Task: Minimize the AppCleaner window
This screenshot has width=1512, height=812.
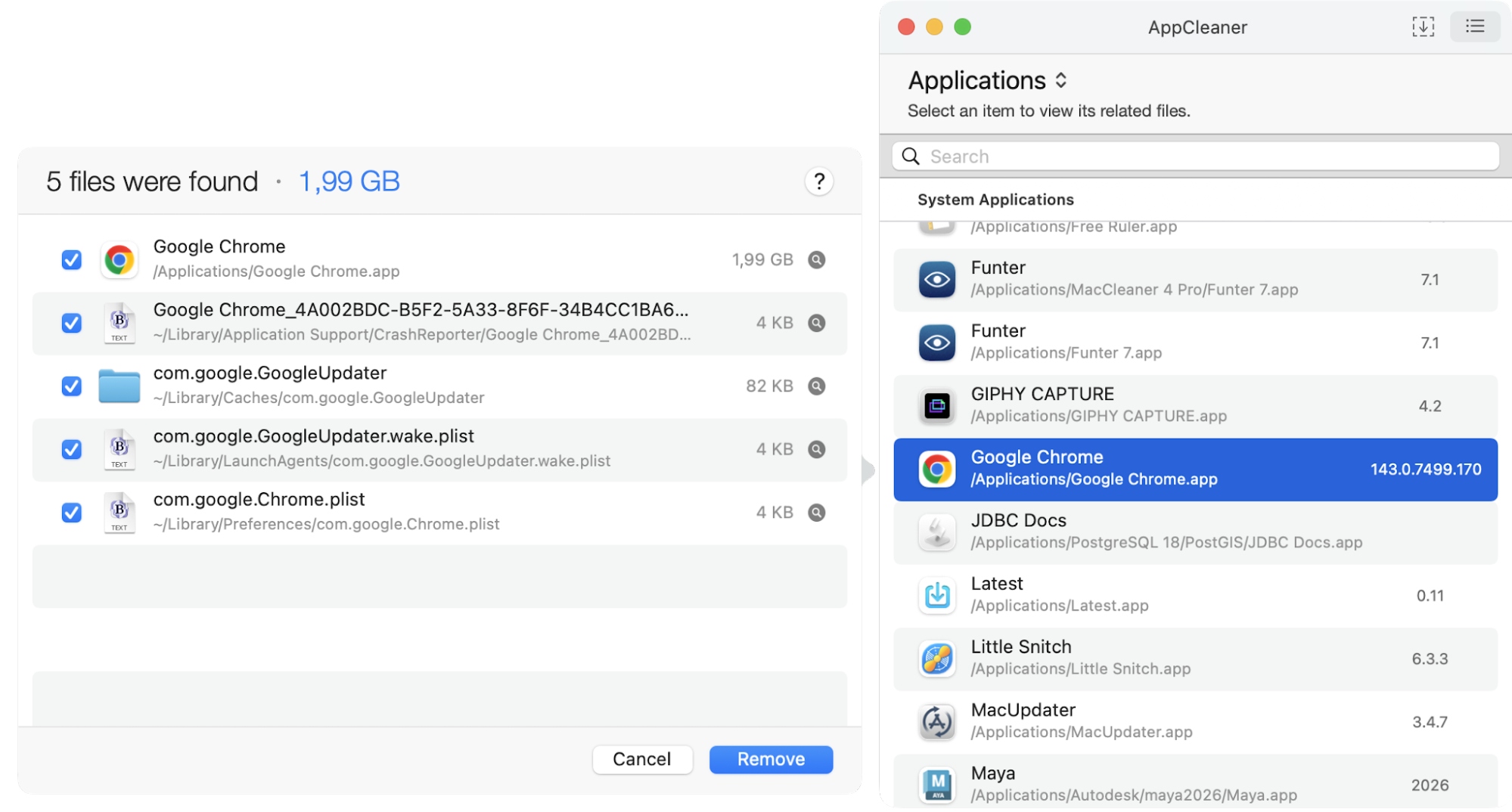Action: click(x=934, y=27)
